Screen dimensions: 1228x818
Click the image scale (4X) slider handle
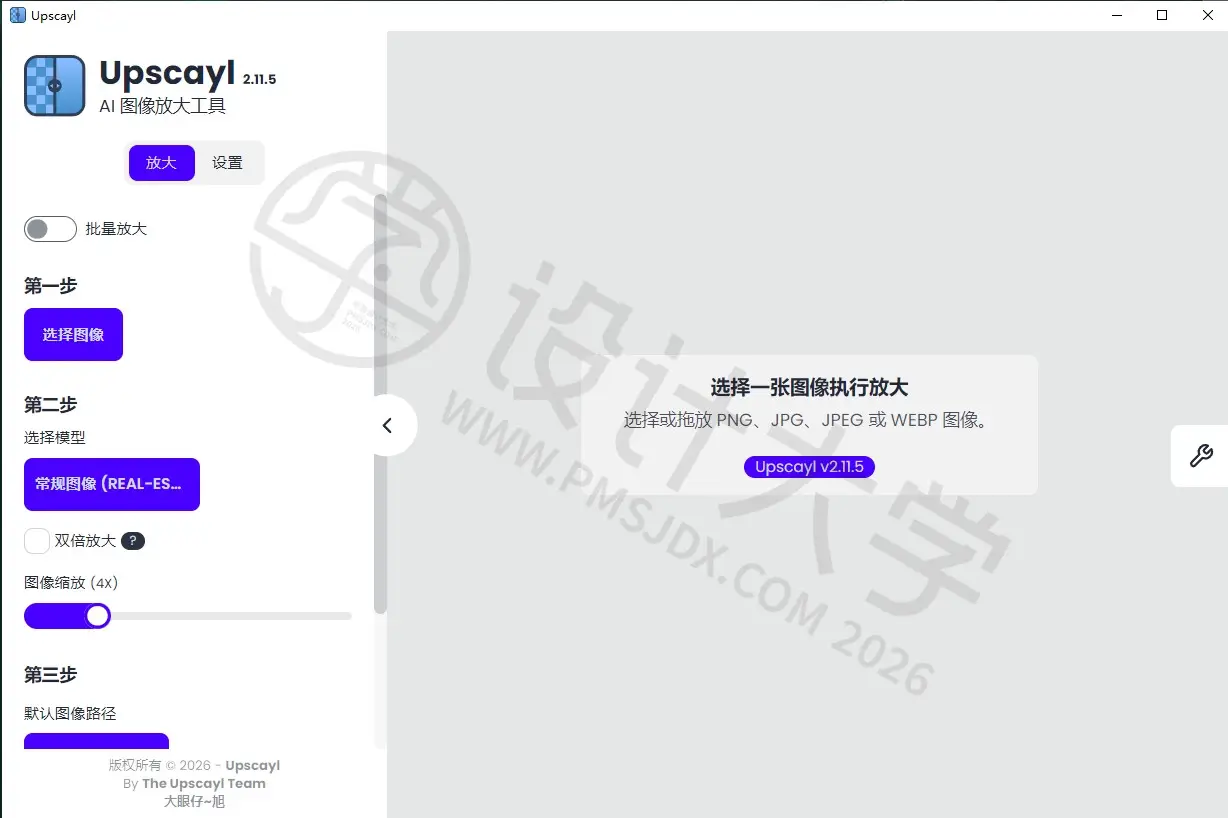click(x=97, y=616)
